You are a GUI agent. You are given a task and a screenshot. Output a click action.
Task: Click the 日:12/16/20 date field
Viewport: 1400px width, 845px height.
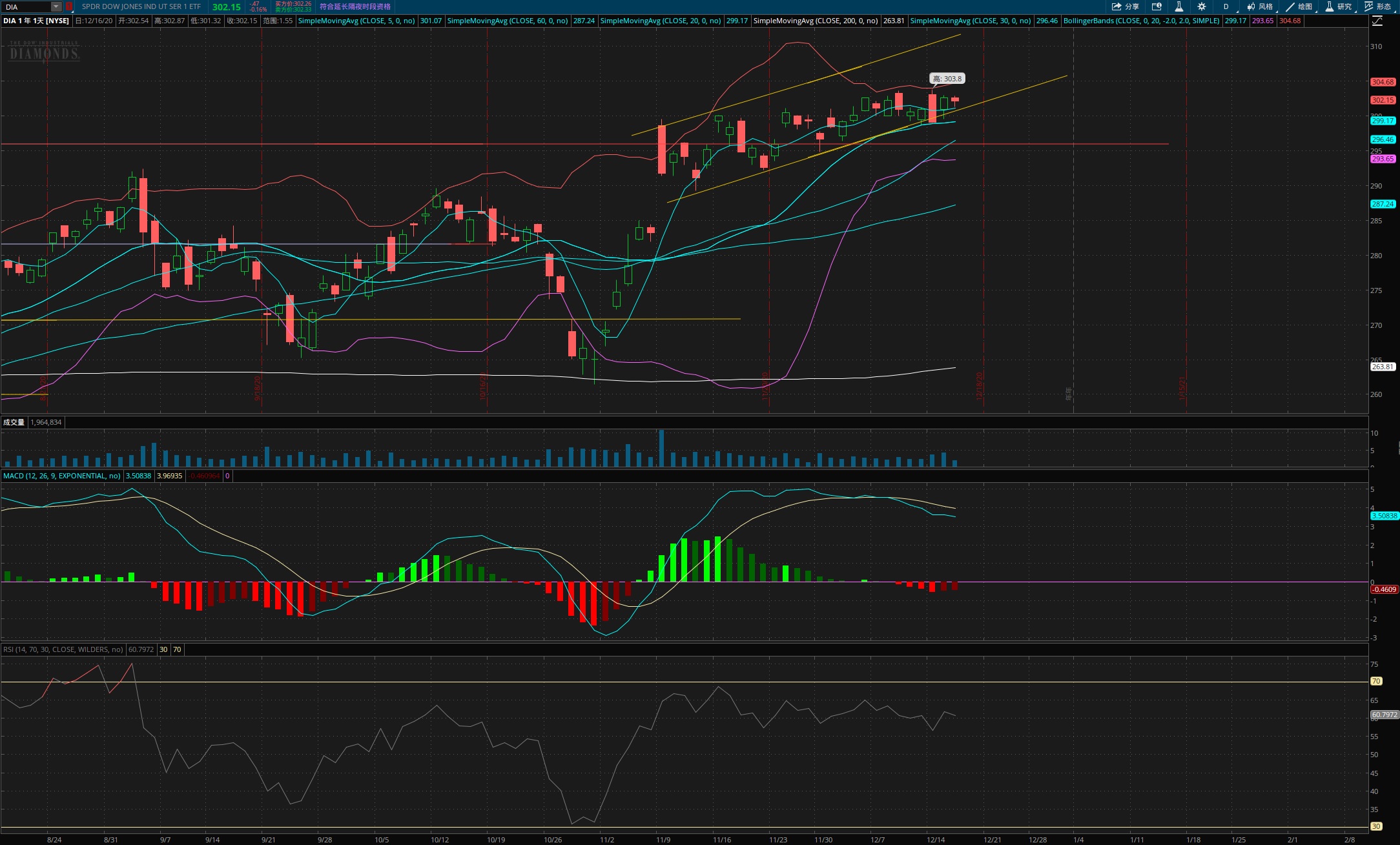point(94,21)
